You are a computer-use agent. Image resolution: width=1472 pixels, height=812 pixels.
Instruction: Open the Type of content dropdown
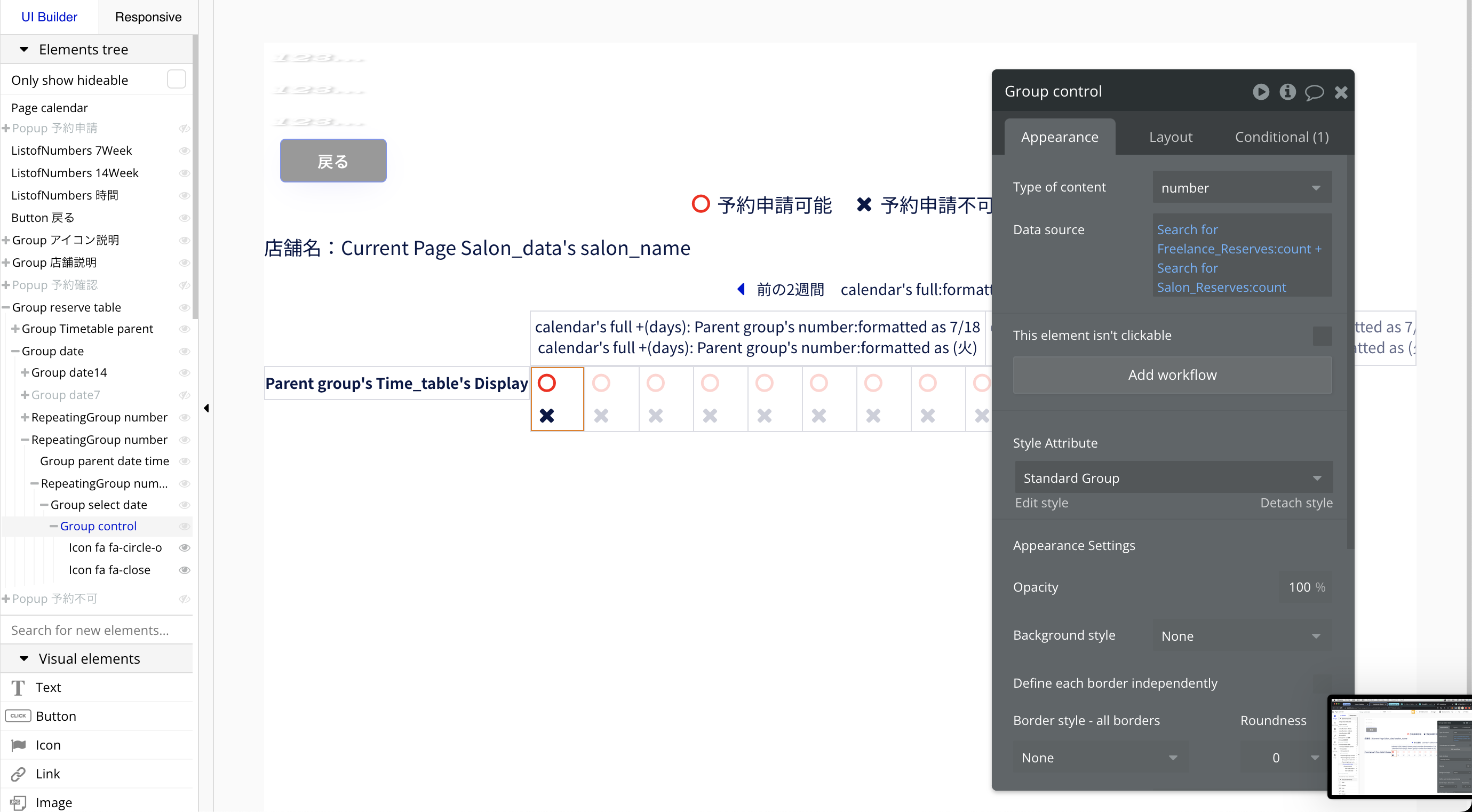[1241, 187]
